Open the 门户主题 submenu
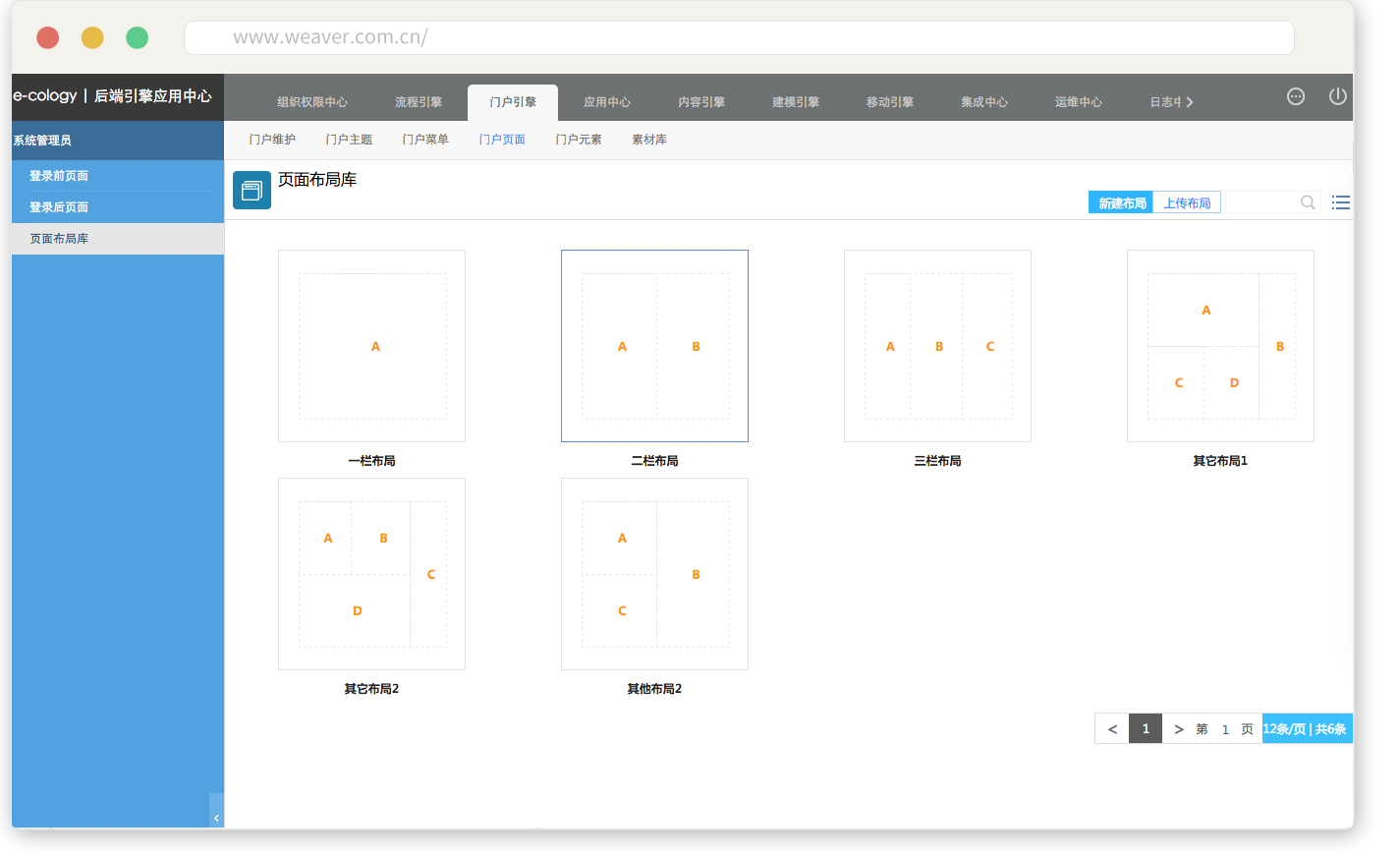This screenshot has height=860, width=1400. (x=349, y=140)
